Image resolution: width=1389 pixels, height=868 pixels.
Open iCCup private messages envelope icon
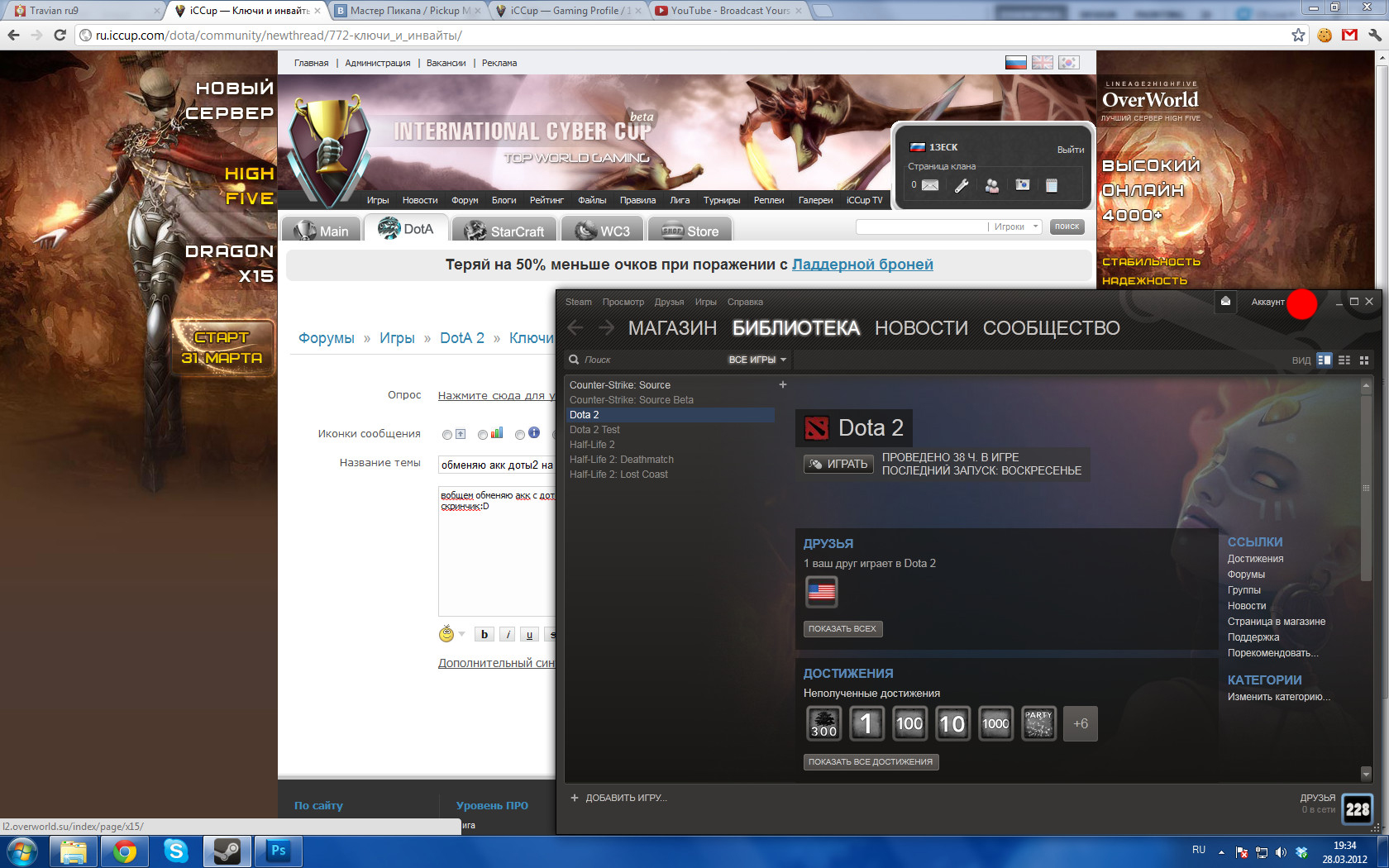(x=930, y=185)
